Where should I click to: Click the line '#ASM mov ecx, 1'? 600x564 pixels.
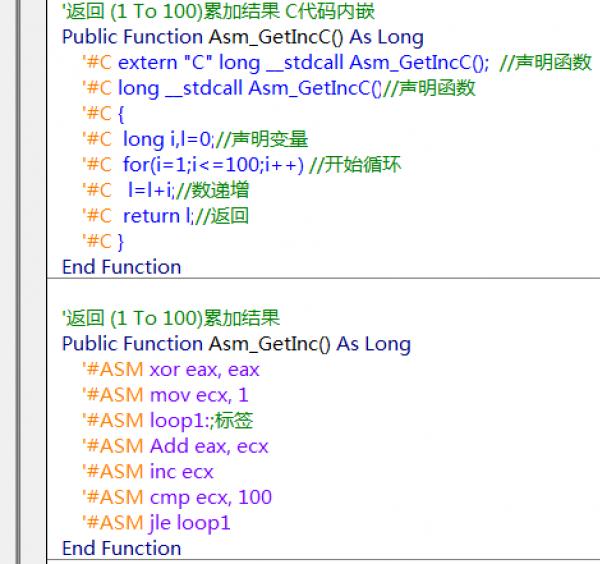tap(165, 395)
